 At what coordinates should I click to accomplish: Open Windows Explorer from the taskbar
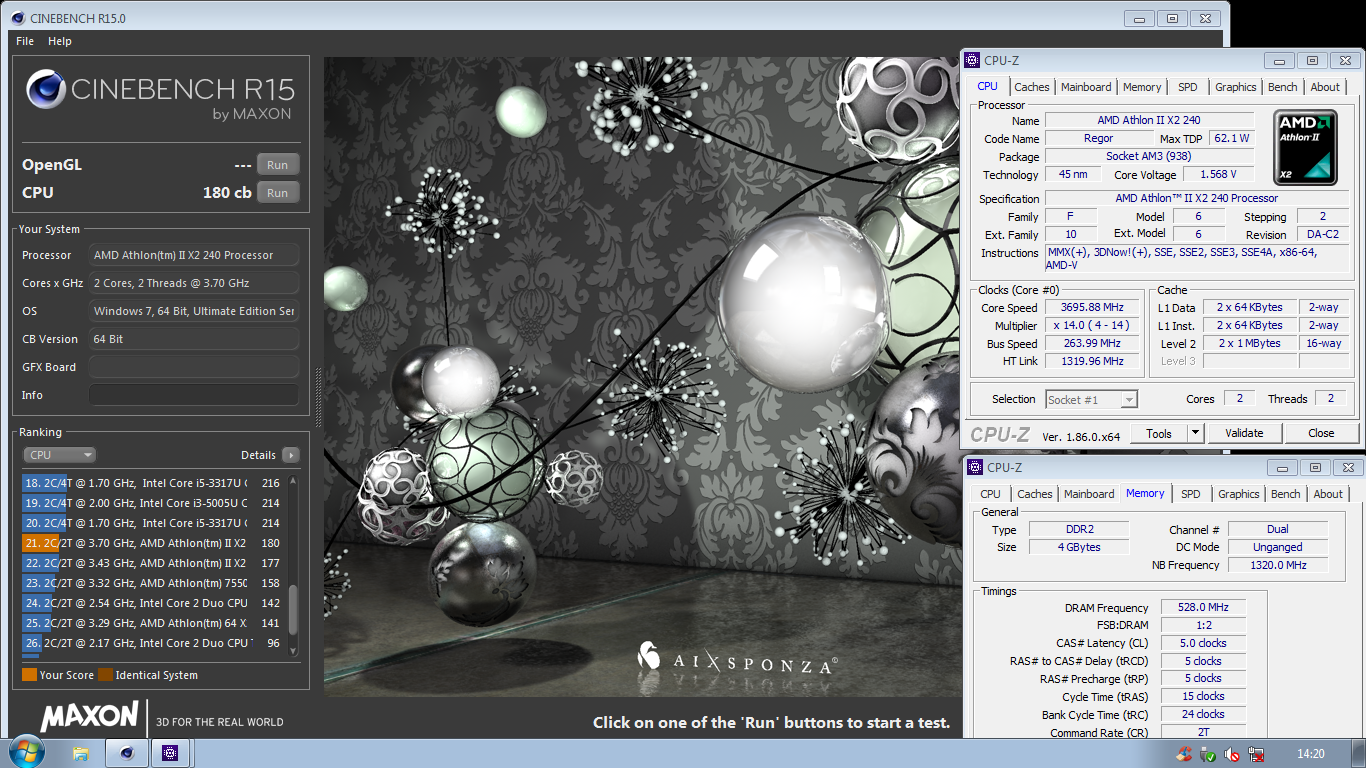point(82,753)
